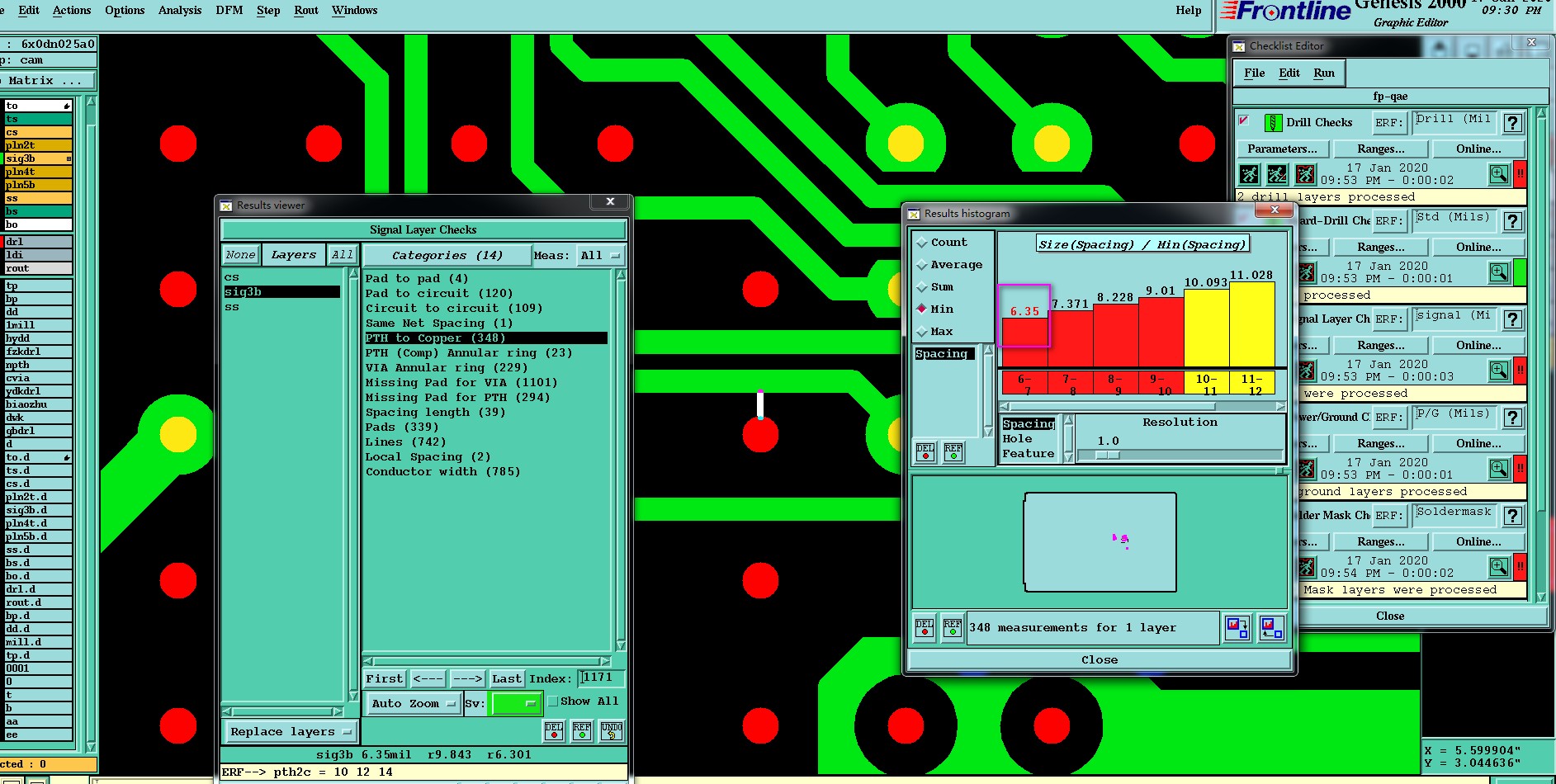Click Last result button
1556x784 pixels.
click(x=507, y=679)
